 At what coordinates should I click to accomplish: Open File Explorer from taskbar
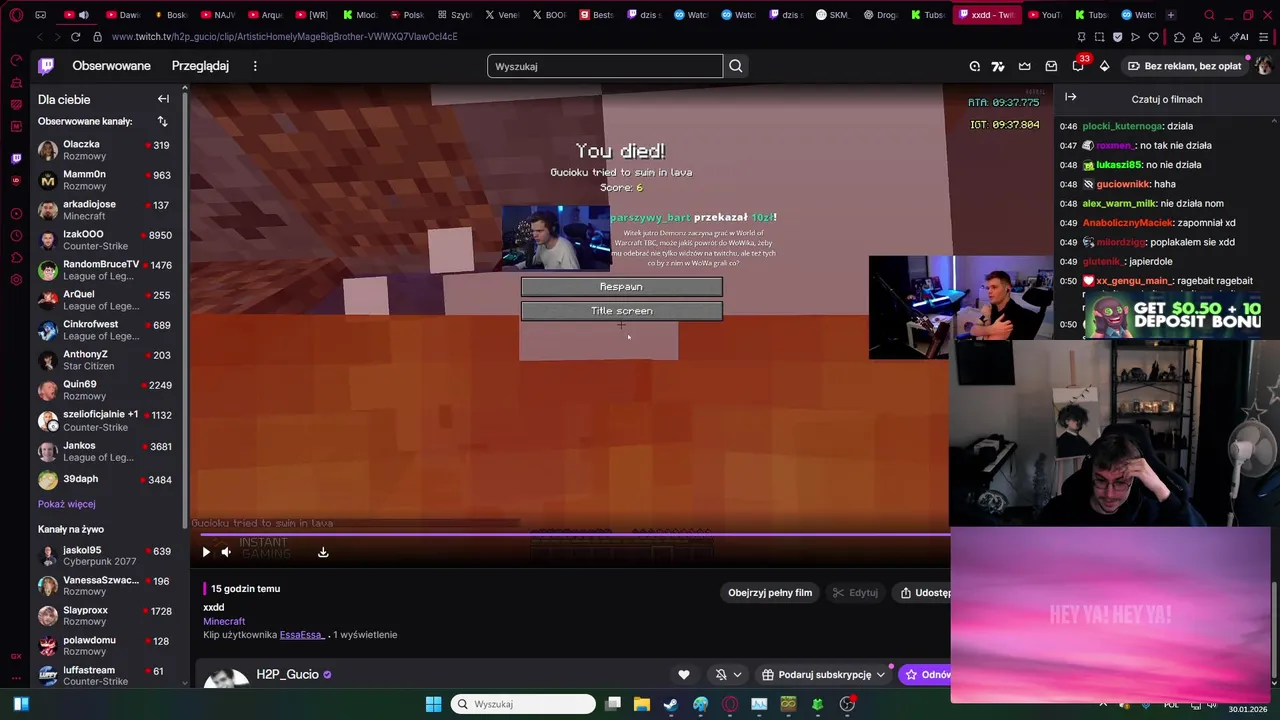click(x=641, y=704)
